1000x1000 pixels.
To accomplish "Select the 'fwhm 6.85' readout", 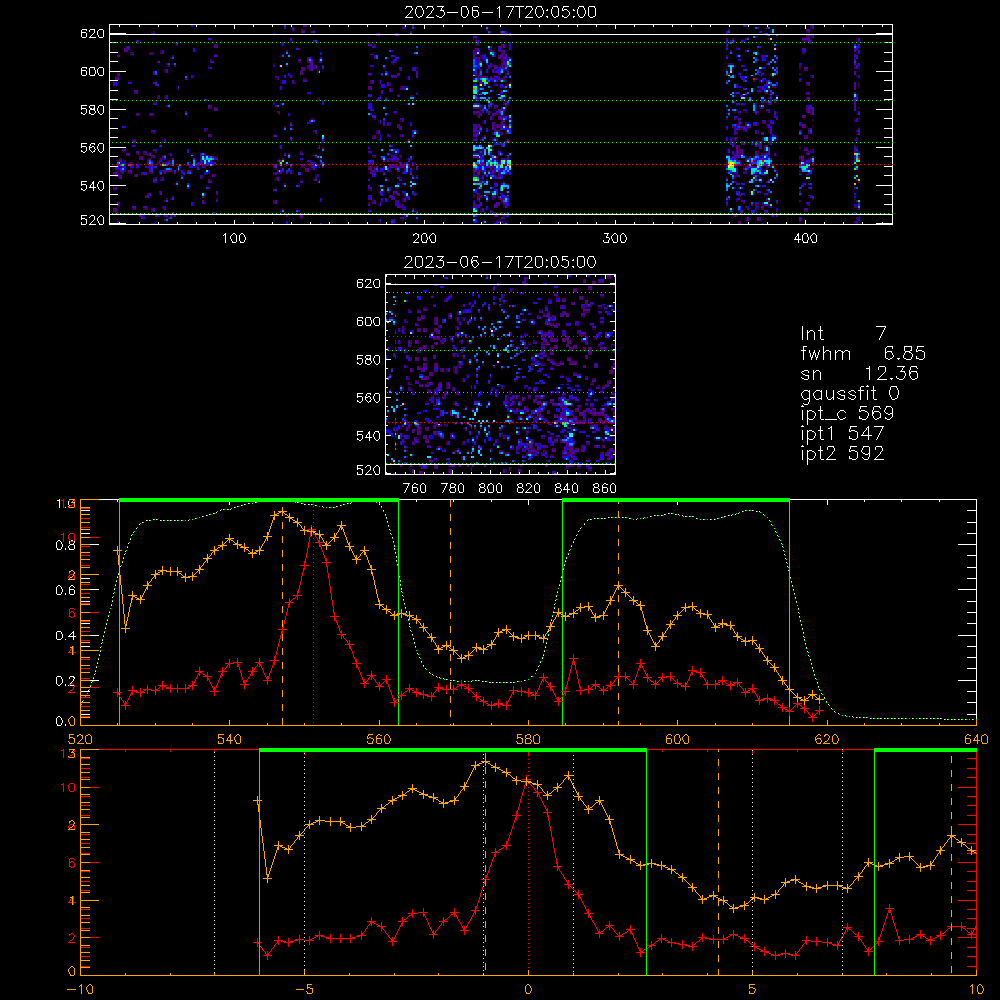I will (863, 353).
